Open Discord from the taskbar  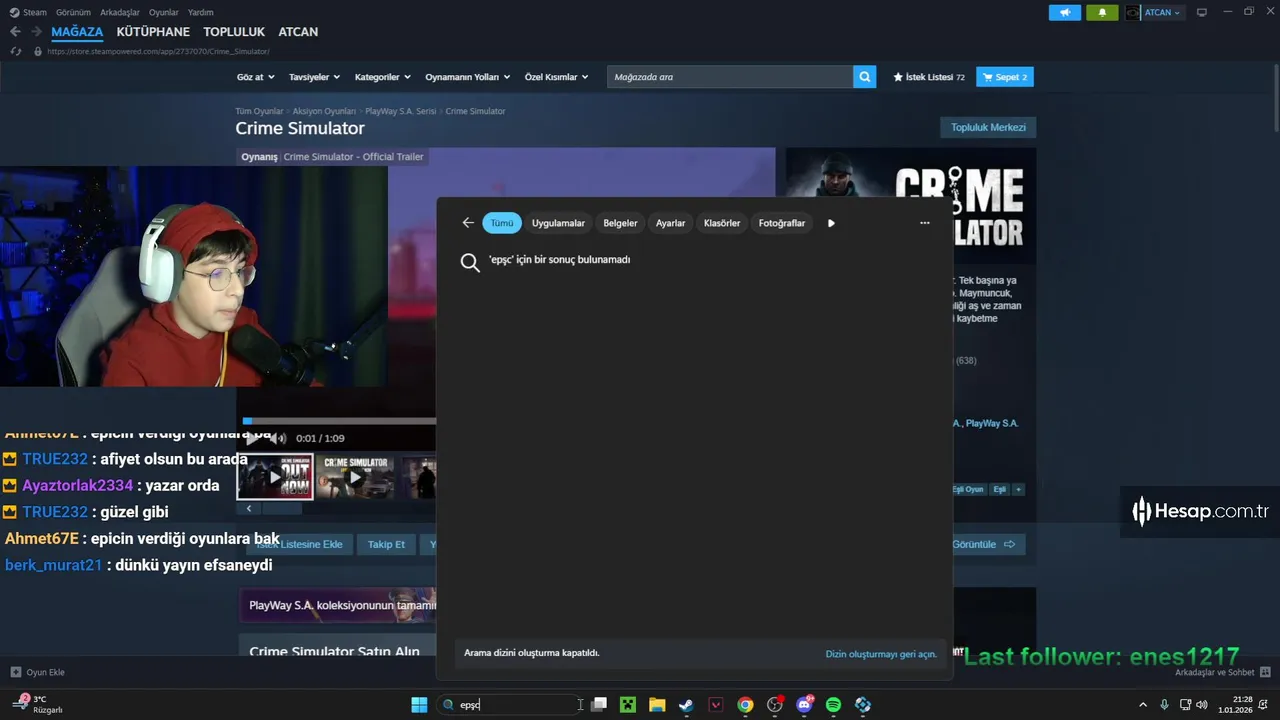coord(804,705)
